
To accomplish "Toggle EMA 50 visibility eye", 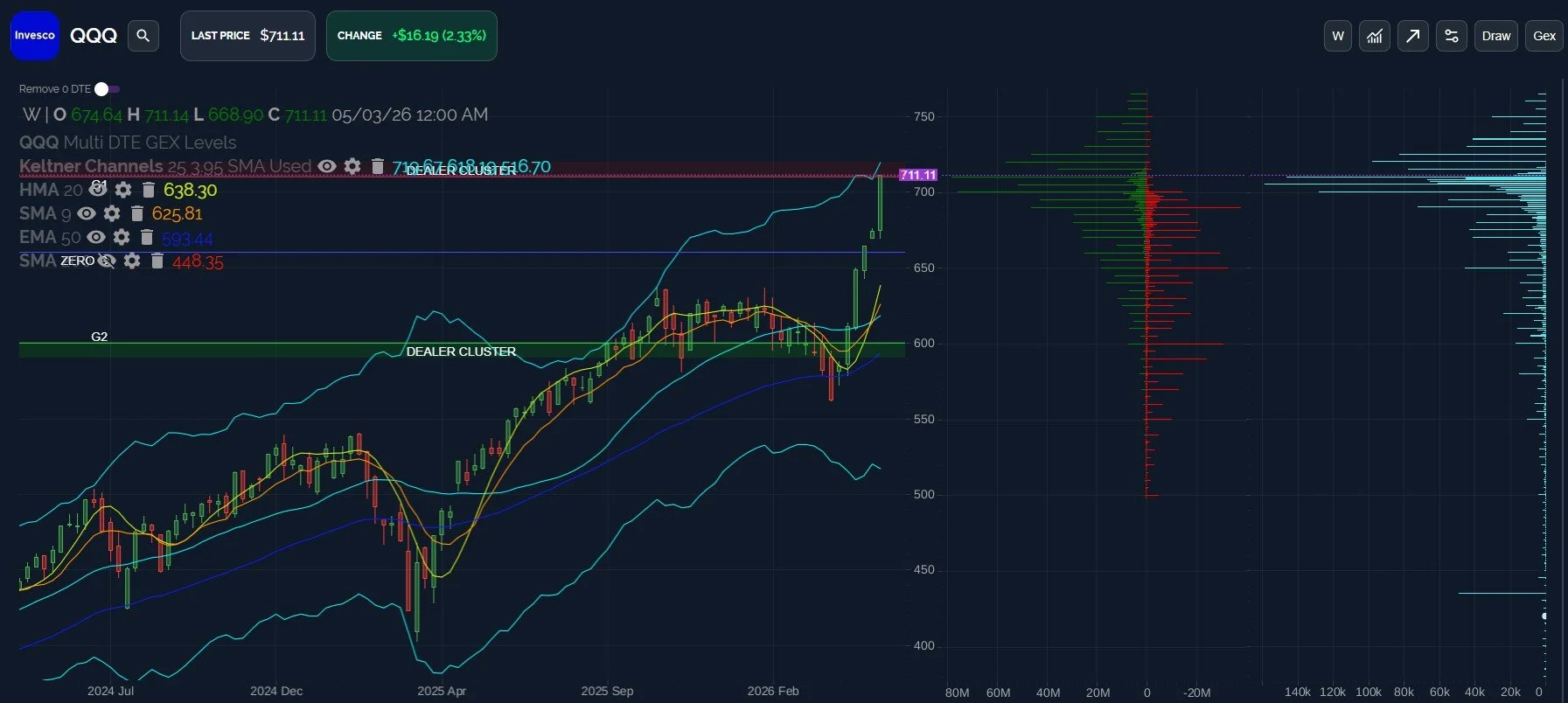I will click(x=96, y=237).
